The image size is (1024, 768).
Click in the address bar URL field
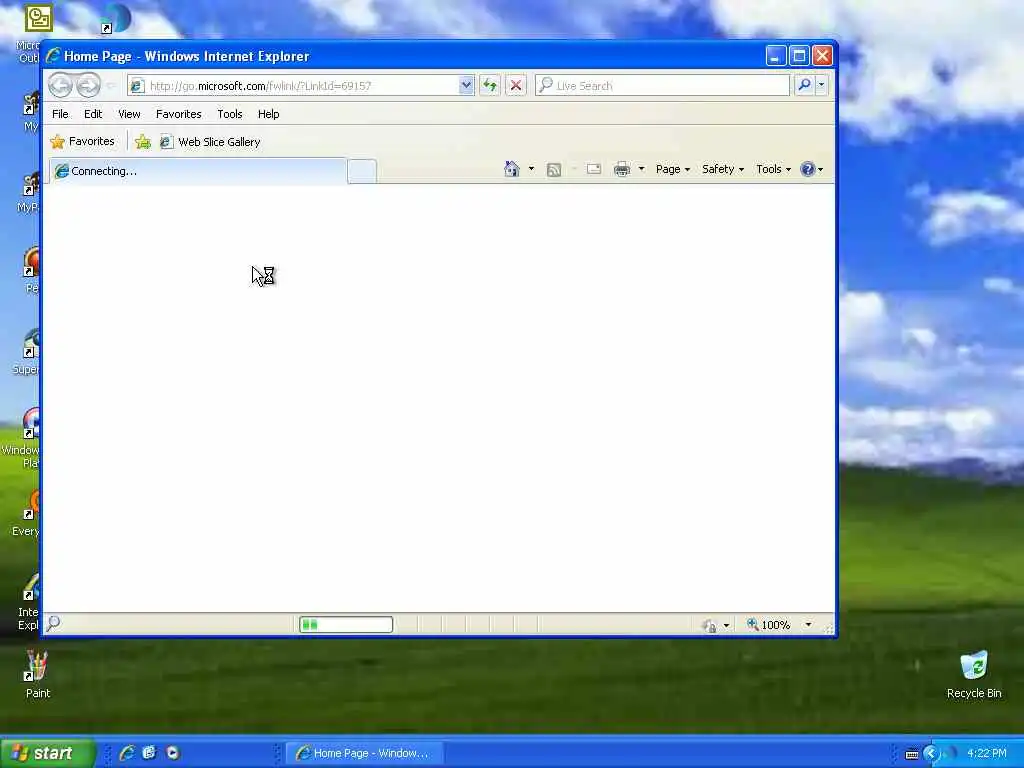(x=302, y=86)
